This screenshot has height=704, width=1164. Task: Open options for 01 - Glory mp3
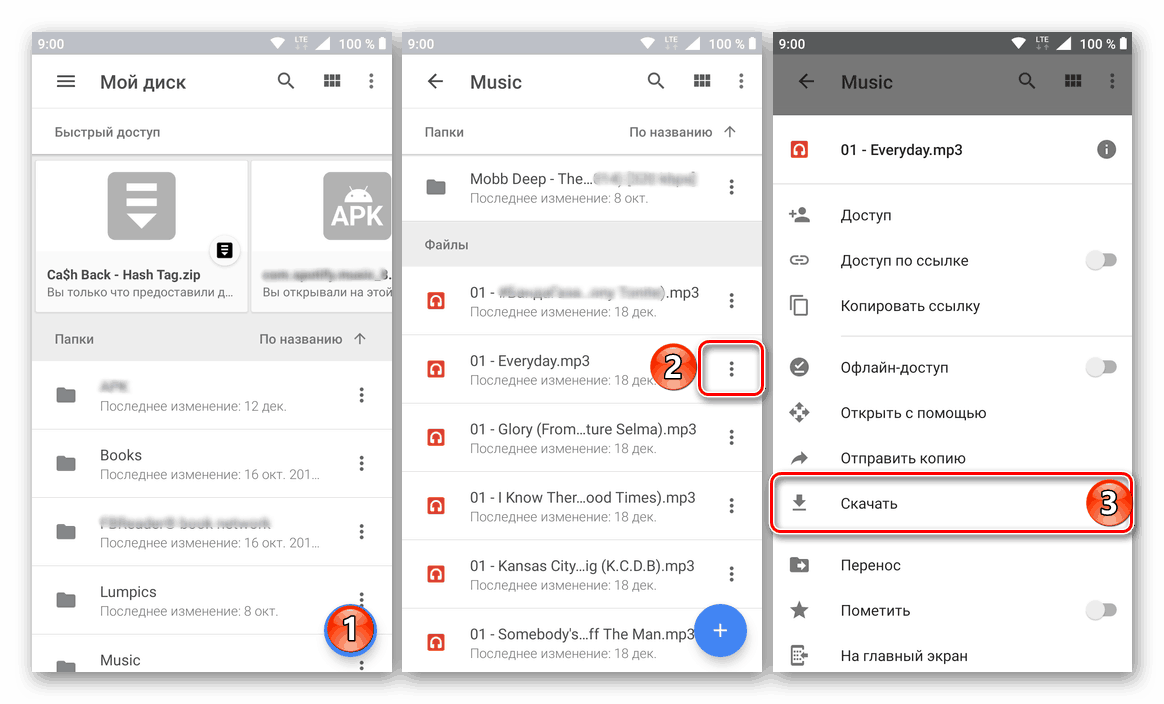tap(731, 437)
